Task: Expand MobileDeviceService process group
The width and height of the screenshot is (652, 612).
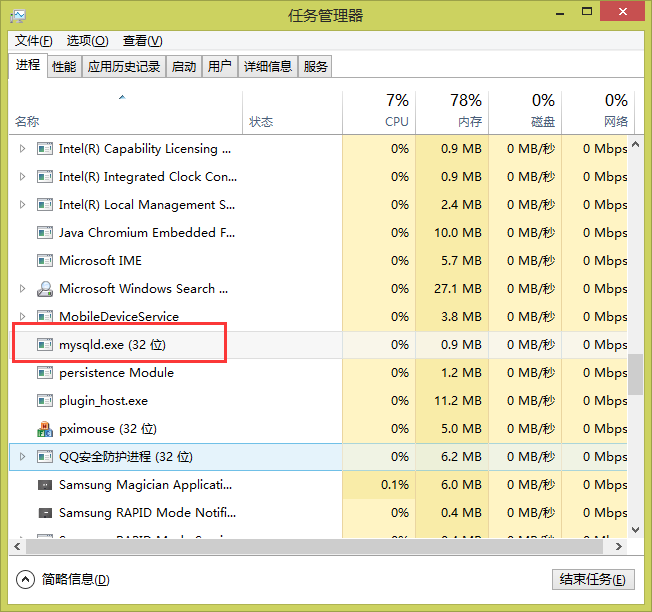Action: [22, 317]
